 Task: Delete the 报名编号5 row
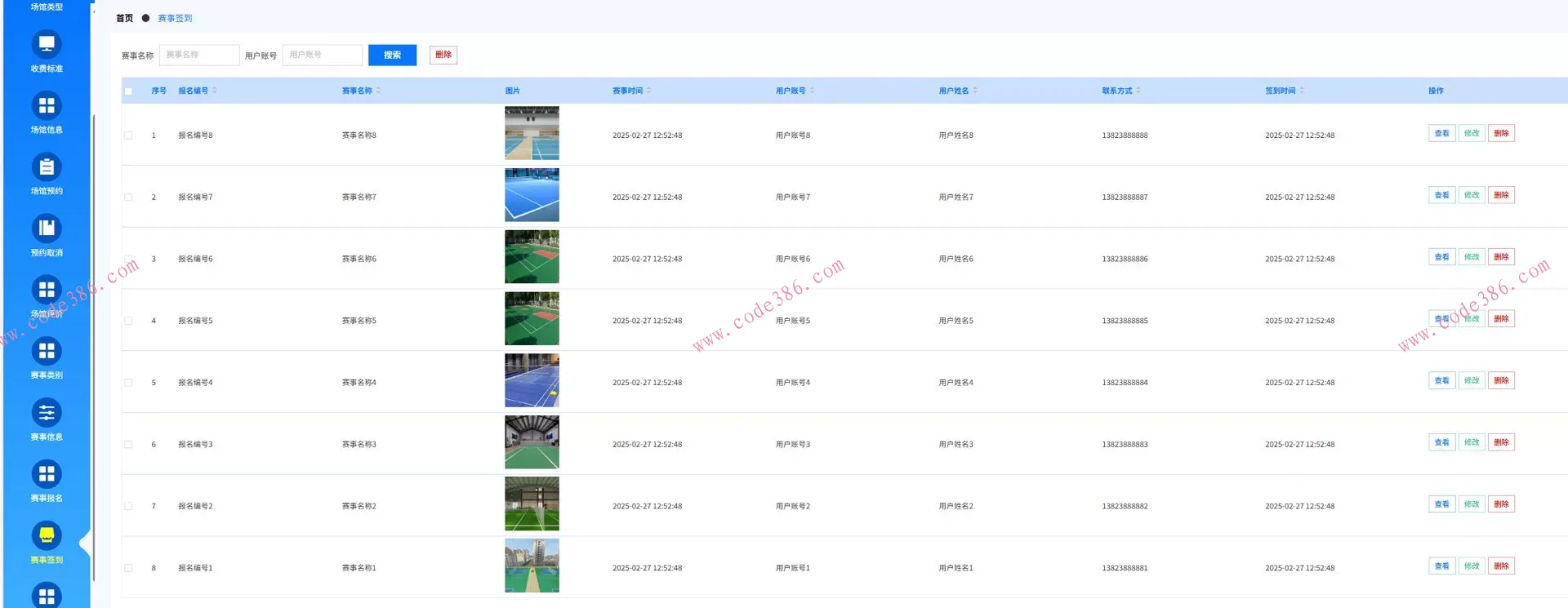pos(1501,319)
